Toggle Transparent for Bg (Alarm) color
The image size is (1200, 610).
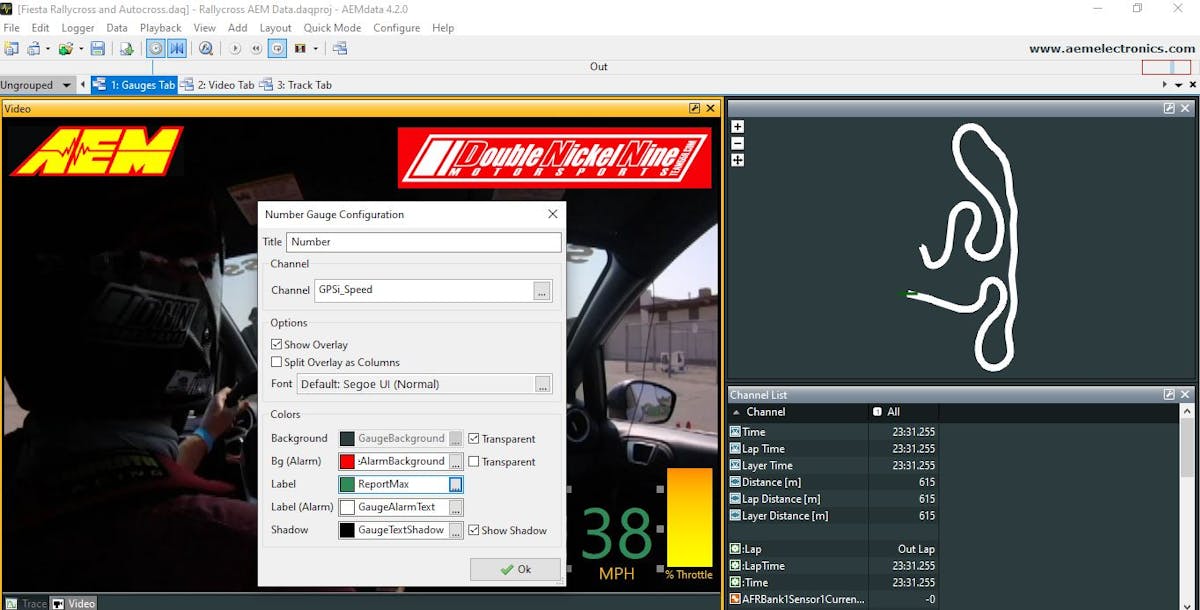[474, 462]
